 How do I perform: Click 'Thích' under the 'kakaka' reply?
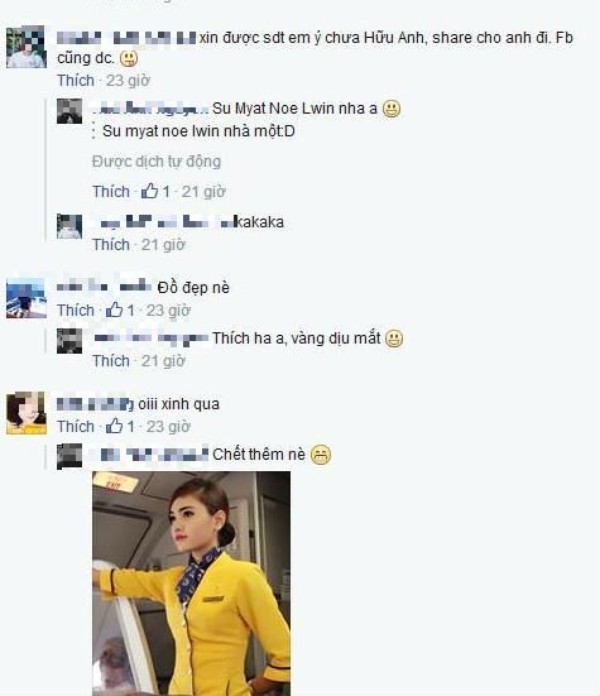click(111, 244)
